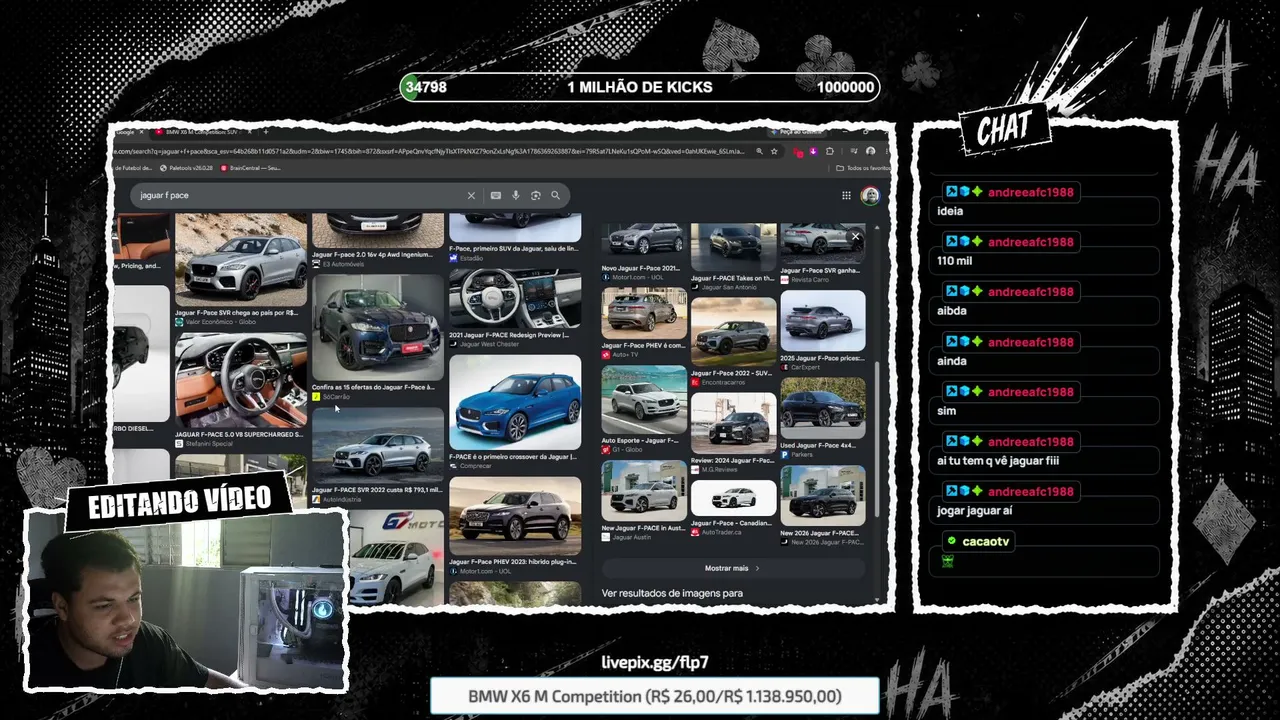
Task: Search by image with Google Lens icon
Action: point(536,196)
